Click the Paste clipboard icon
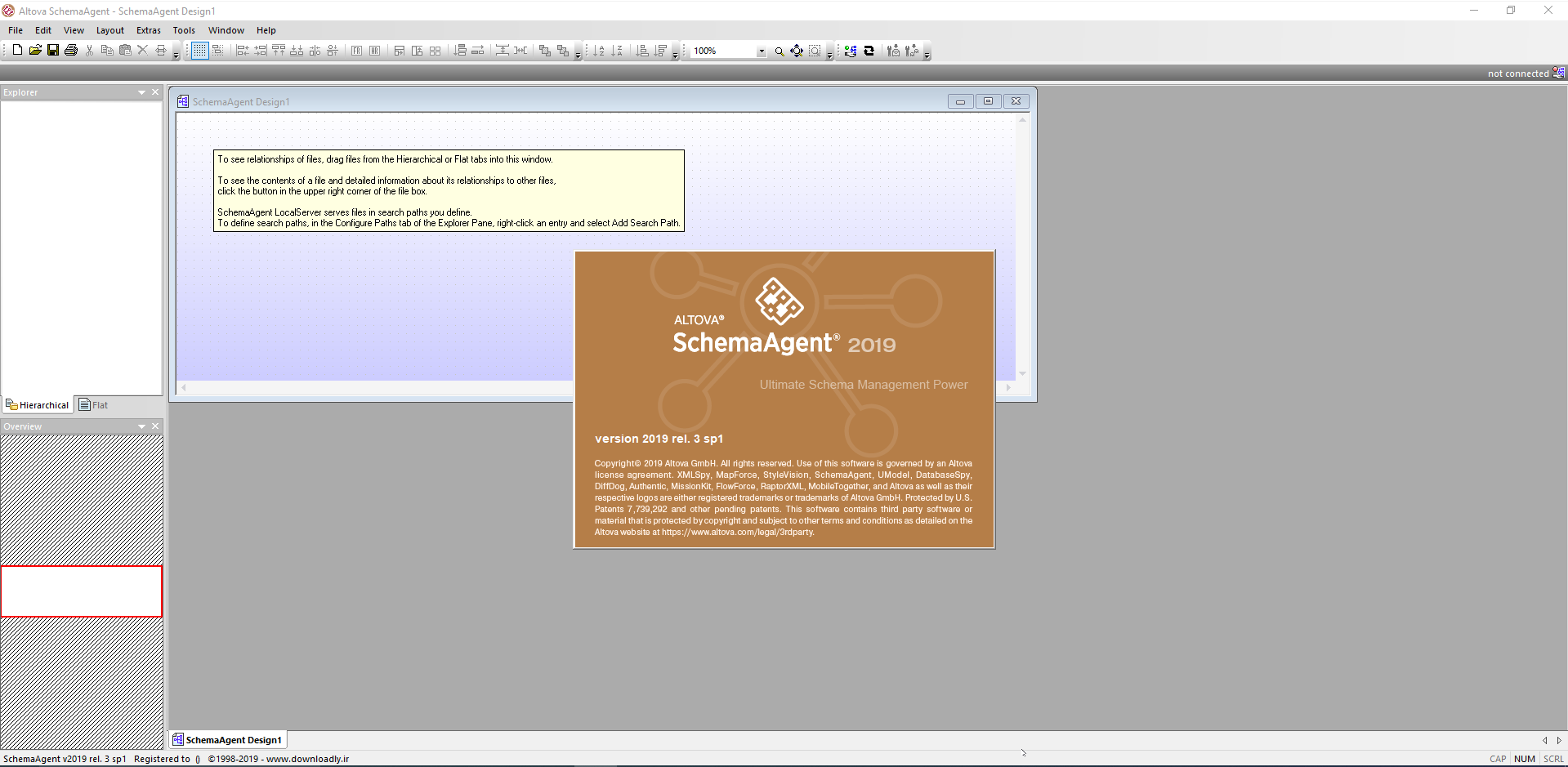 (125, 51)
